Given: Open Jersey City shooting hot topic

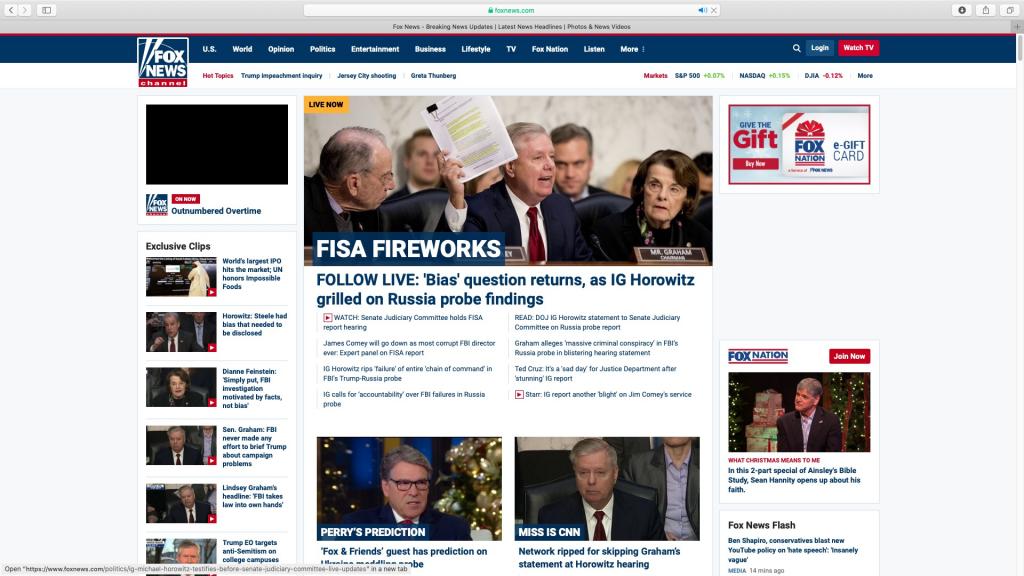Looking at the screenshot, I should [366, 76].
